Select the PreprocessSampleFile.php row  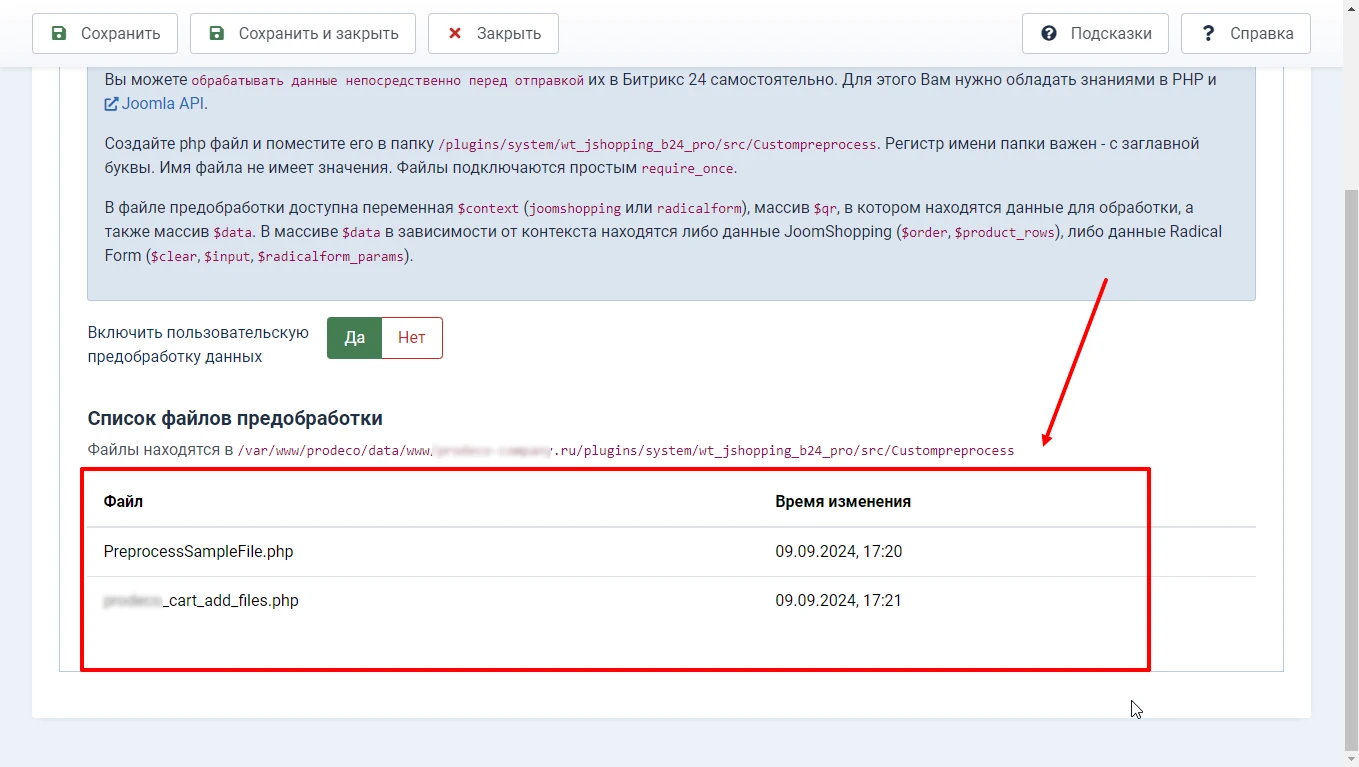click(198, 551)
